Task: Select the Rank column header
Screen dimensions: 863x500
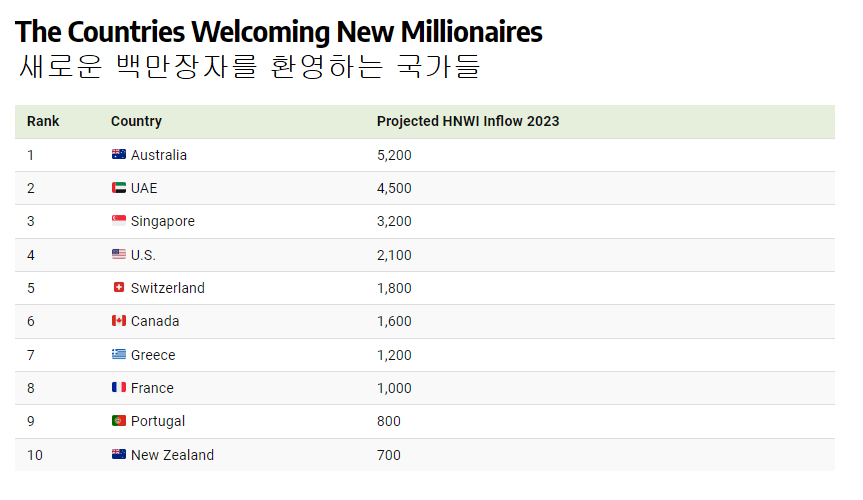Action: pos(43,121)
